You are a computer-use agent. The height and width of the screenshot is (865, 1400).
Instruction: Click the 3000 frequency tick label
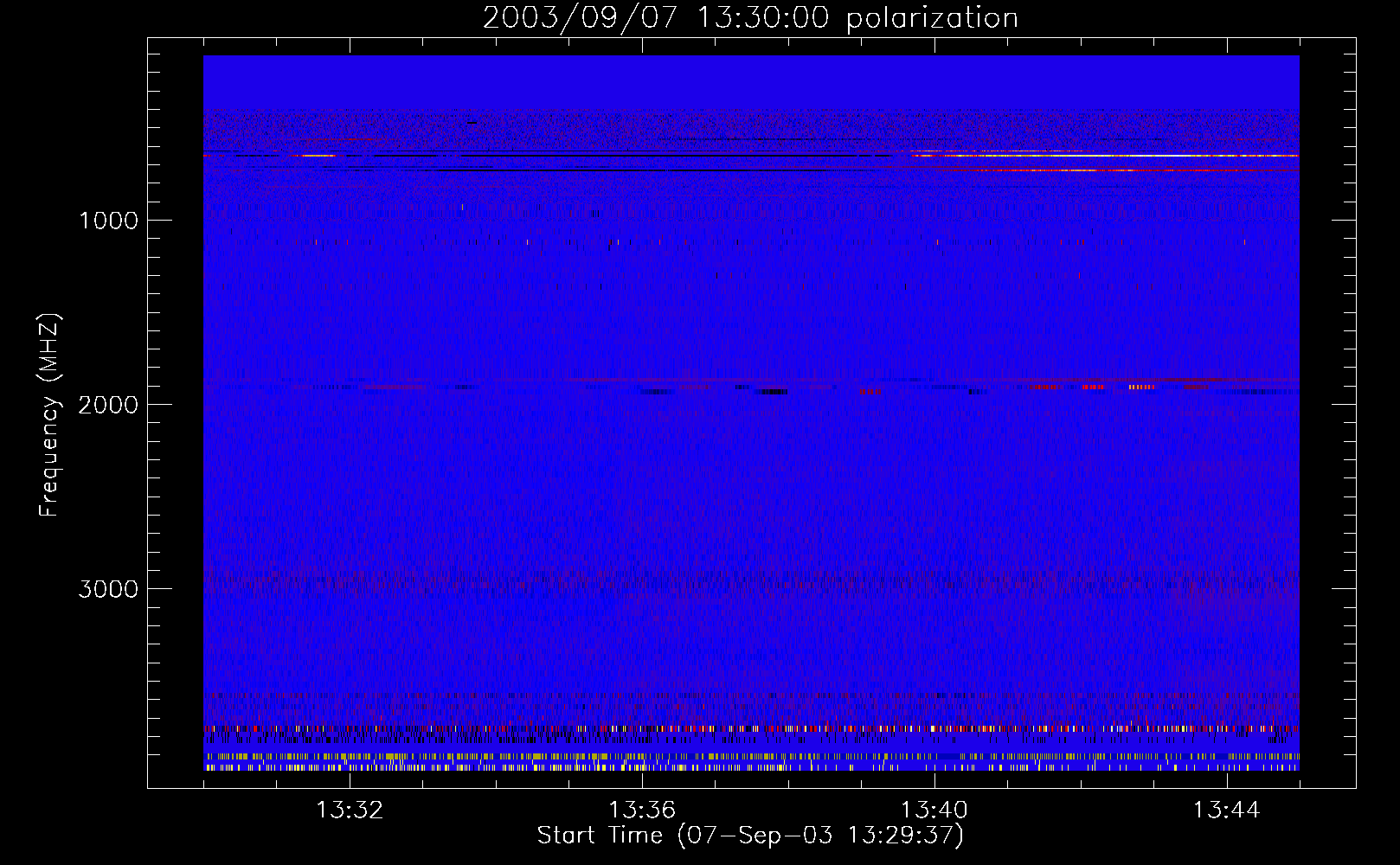click(108, 589)
